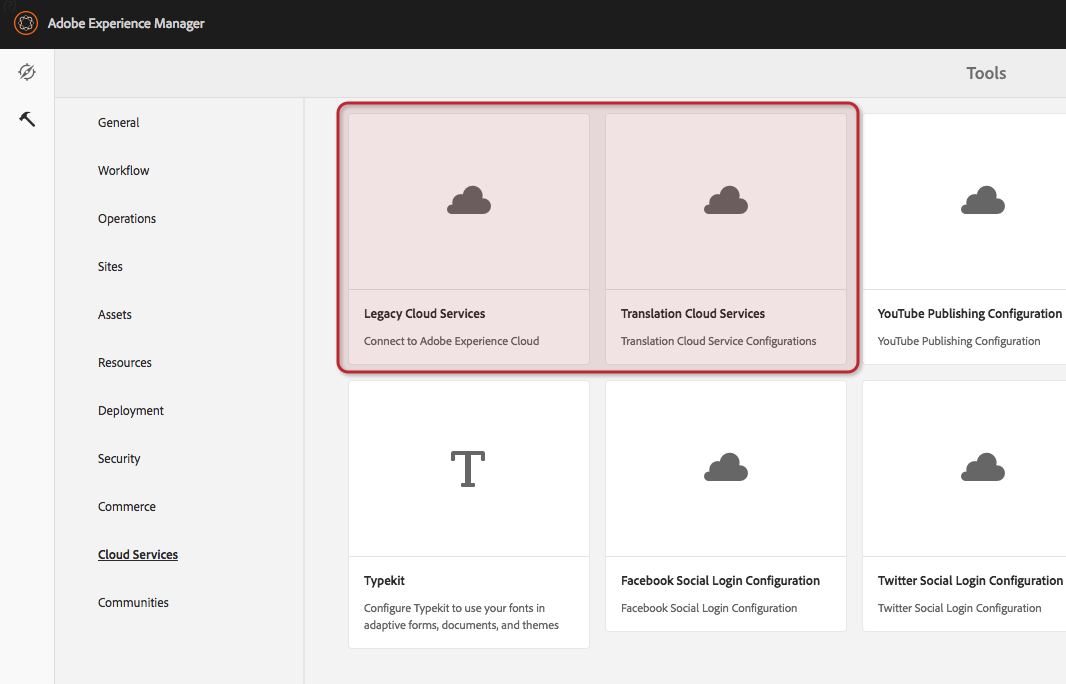Open Facebook Social Login Configuration title
This screenshot has height=684, width=1066.
point(721,581)
